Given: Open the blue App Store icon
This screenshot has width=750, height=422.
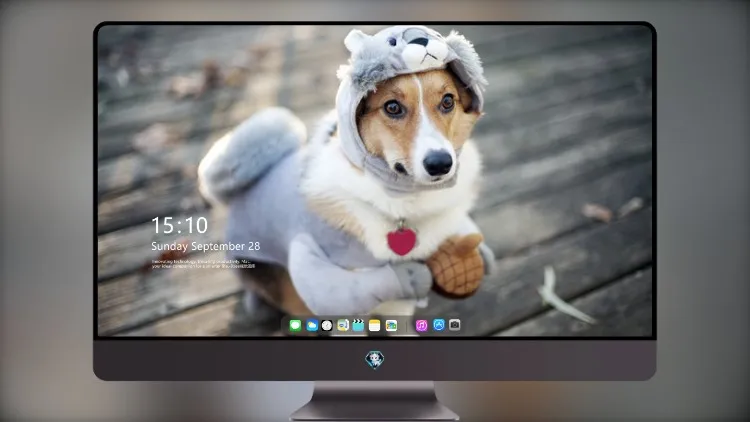Looking at the screenshot, I should (439, 325).
